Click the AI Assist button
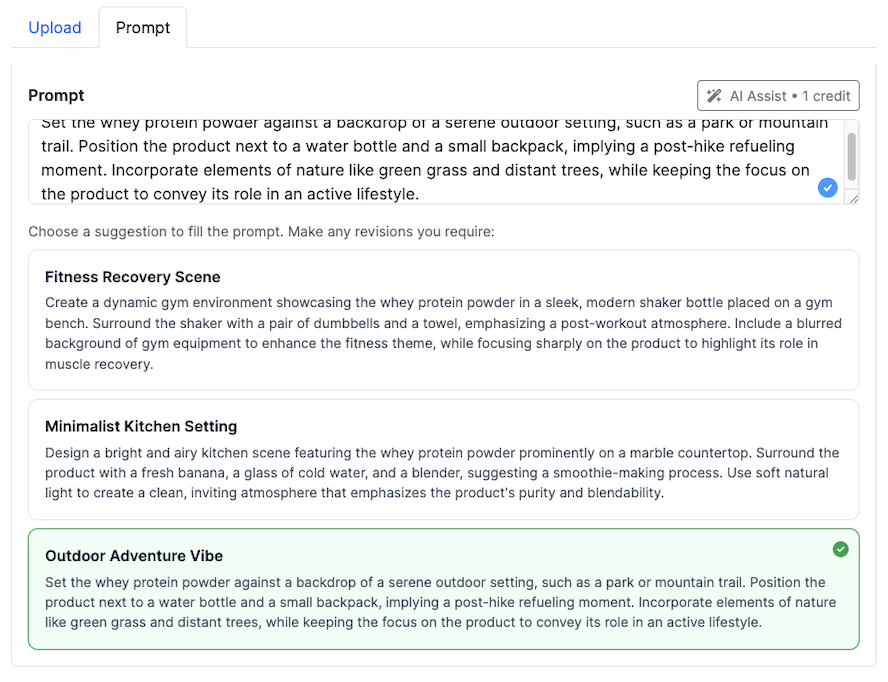This screenshot has width=888, height=682. click(x=778, y=96)
